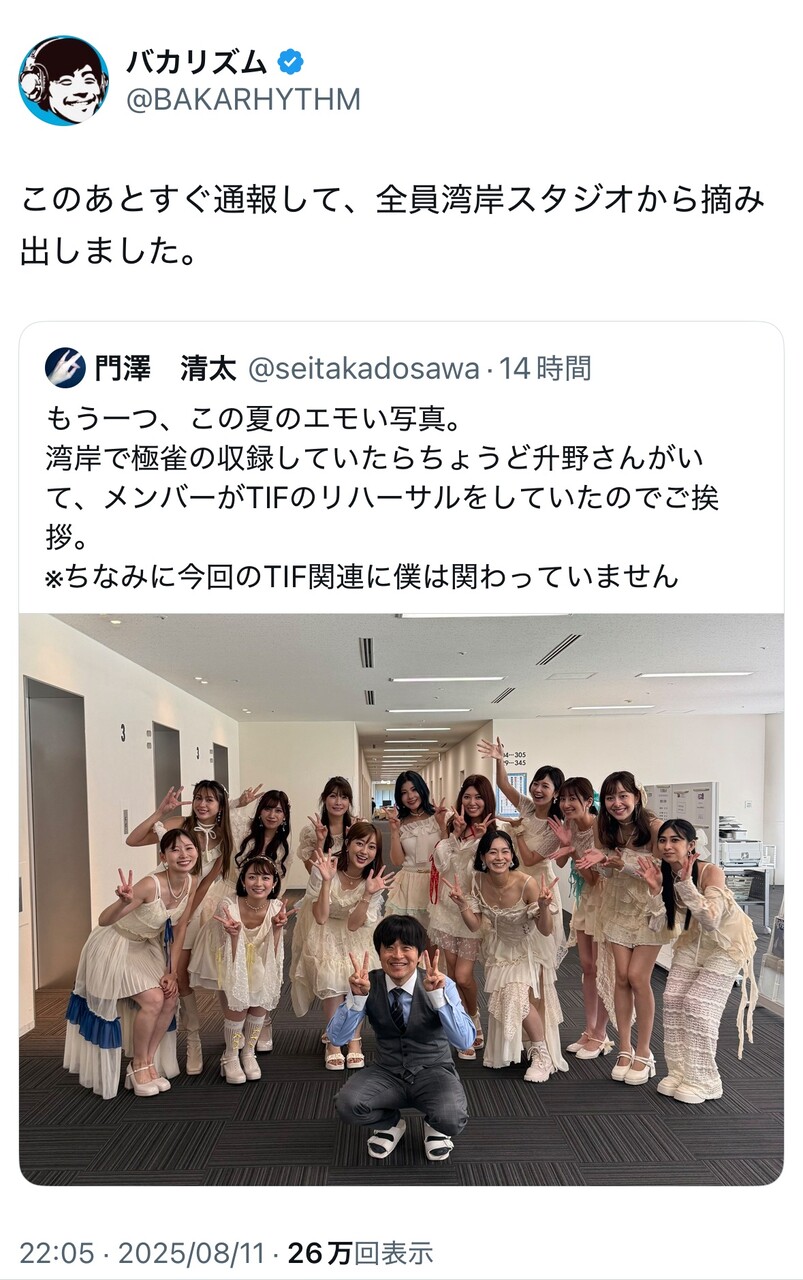
Task: Click the blue verified checkmark badge
Action: pyautogui.click(x=290, y=63)
